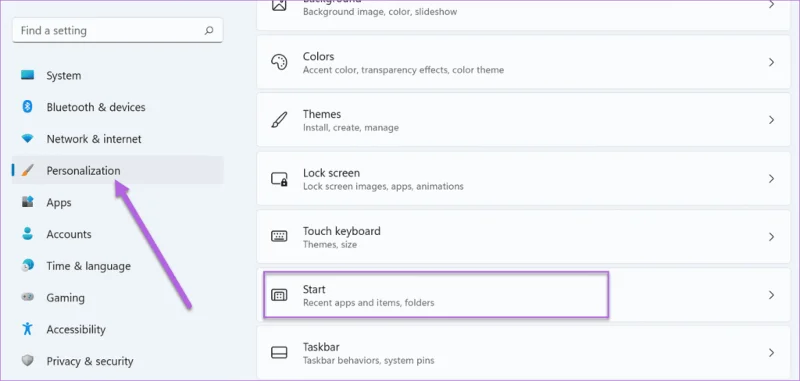Open Lock screen via its chevron
This screenshot has height=381, width=800.
771,179
